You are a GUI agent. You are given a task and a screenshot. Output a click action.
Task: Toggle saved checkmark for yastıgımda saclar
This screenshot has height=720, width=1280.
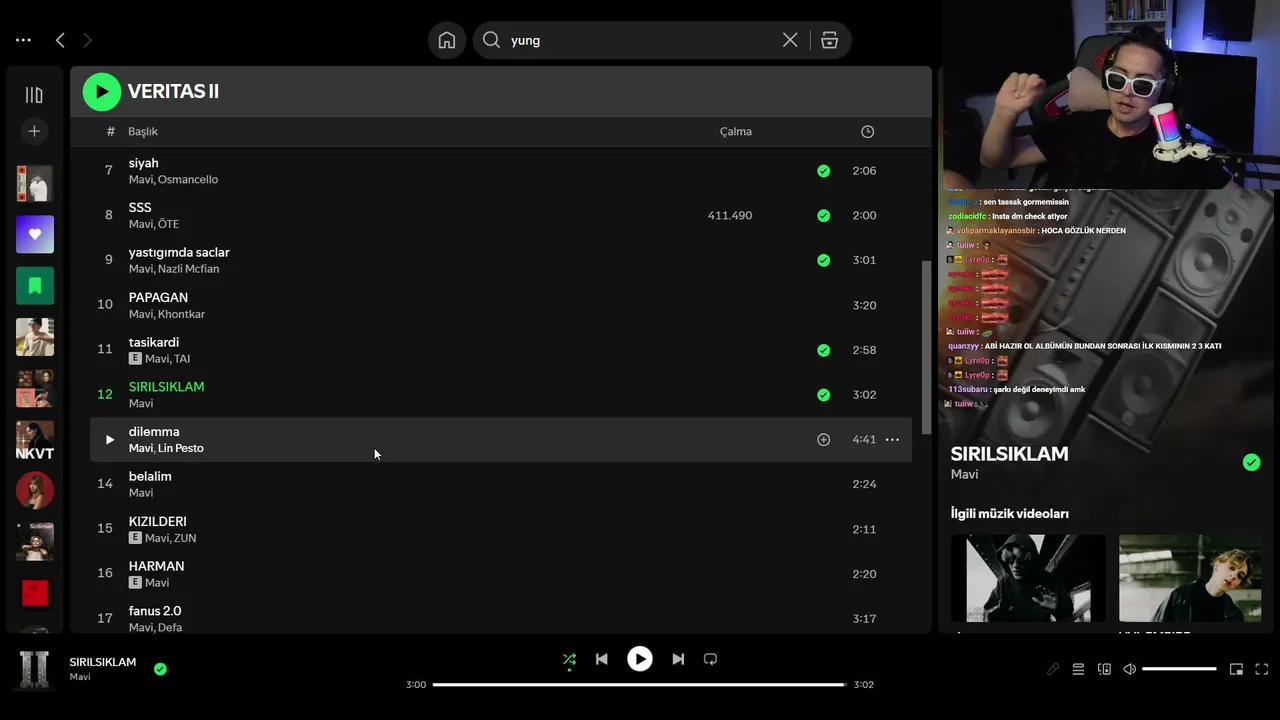823,260
